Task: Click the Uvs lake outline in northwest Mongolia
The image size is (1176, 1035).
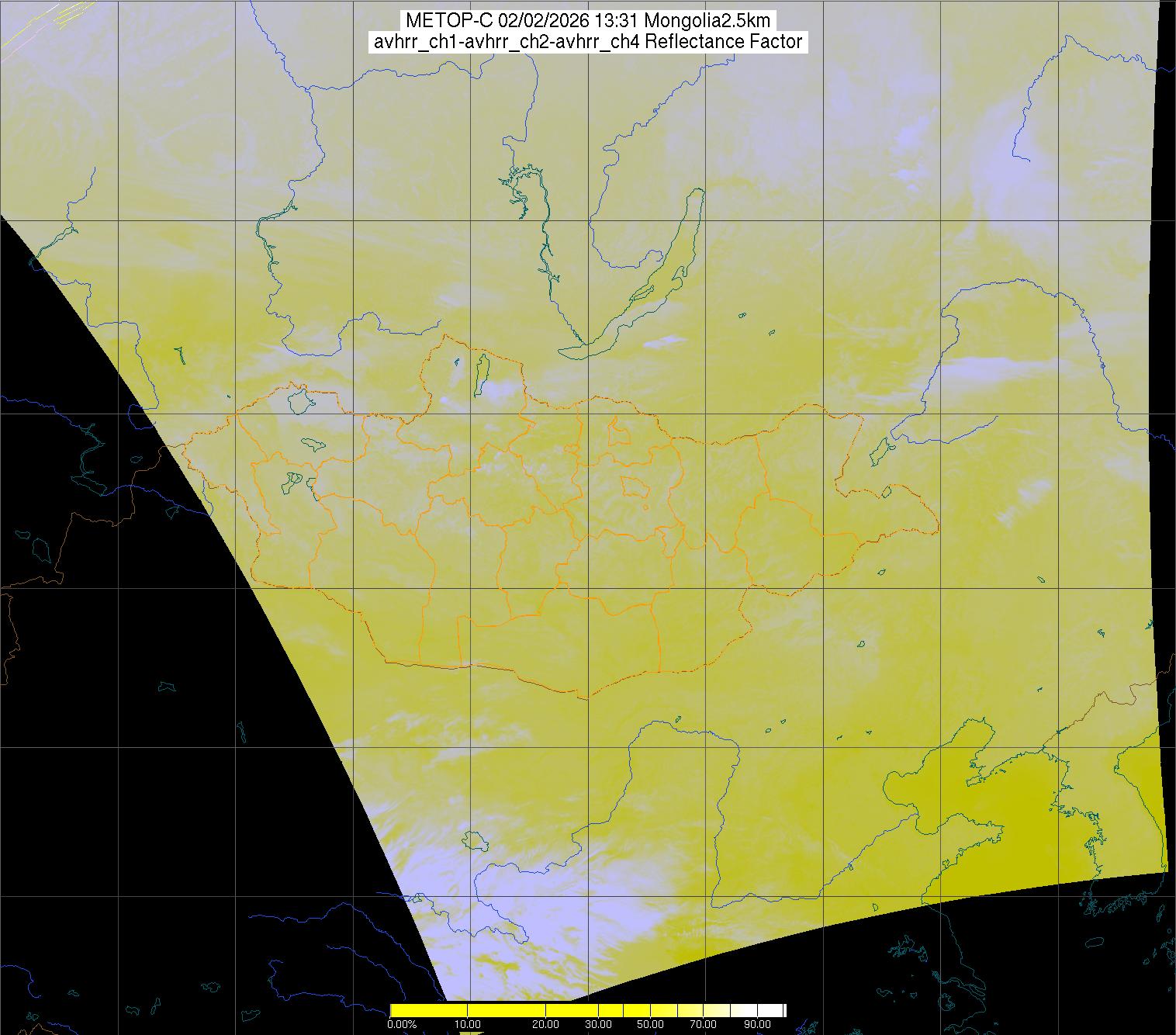Action: (299, 400)
